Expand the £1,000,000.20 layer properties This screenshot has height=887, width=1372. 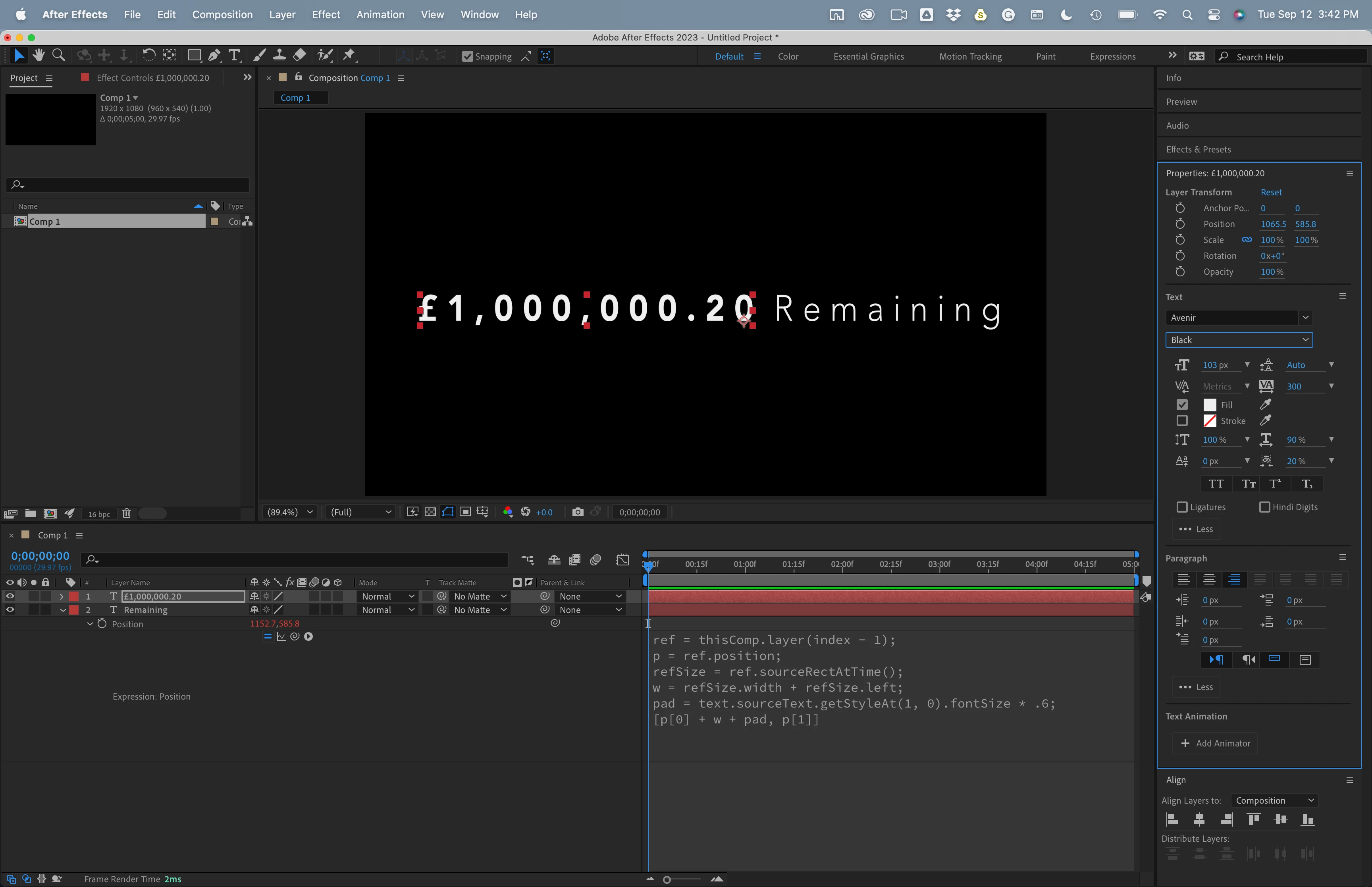click(x=62, y=596)
